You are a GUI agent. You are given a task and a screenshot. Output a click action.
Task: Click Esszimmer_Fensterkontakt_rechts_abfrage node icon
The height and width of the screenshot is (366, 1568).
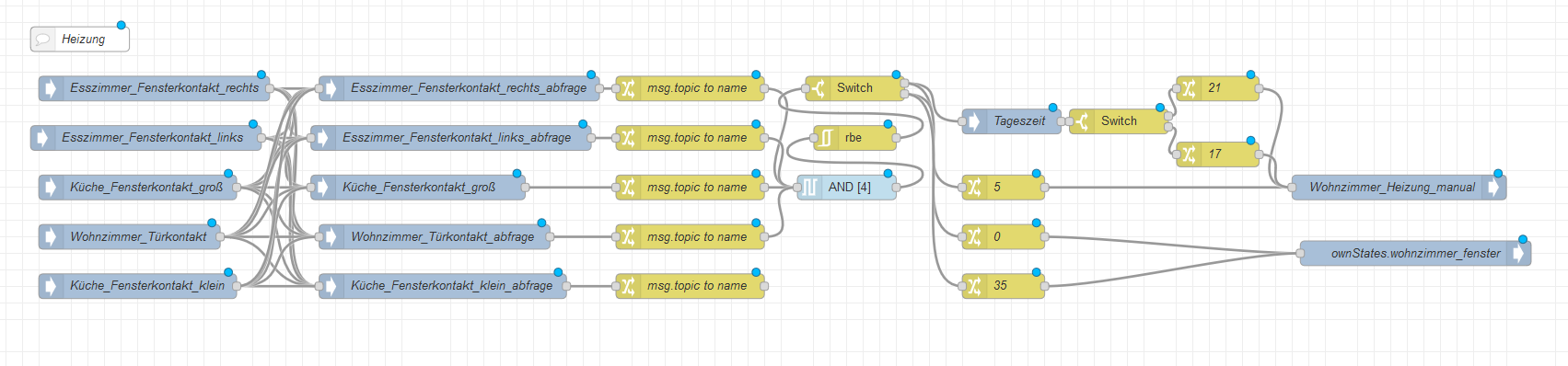pos(331,88)
